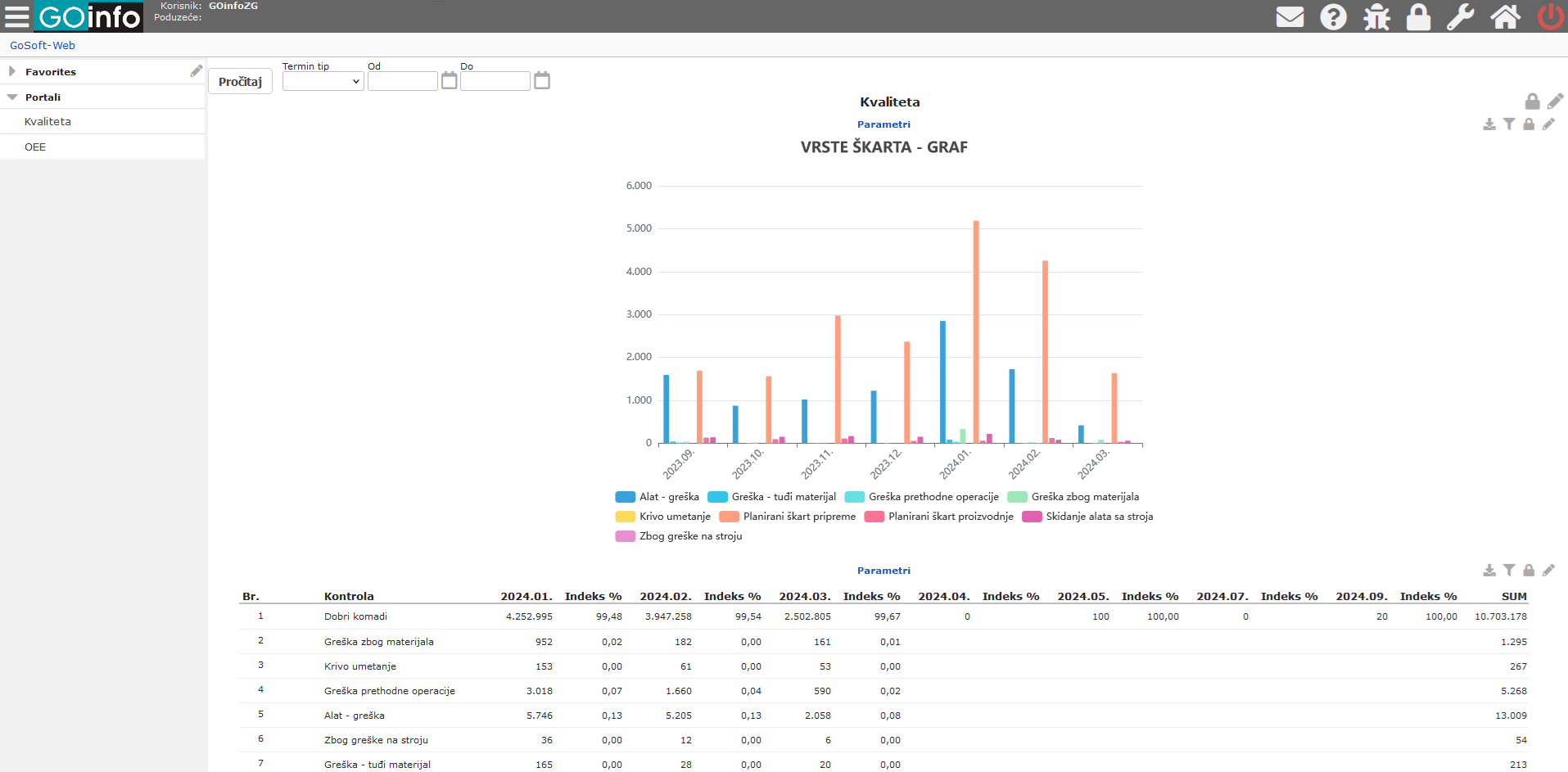Click the wrench settings icon
The height and width of the screenshot is (772, 1568).
point(1461,16)
